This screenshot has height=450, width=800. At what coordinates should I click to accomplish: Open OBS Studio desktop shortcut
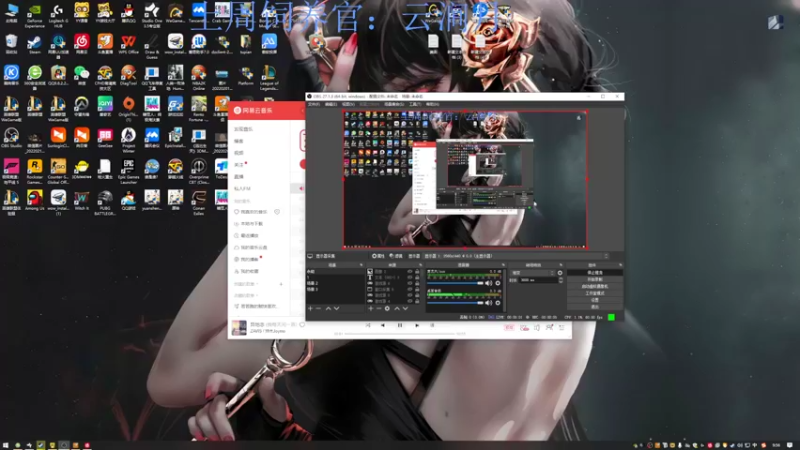coord(11,138)
